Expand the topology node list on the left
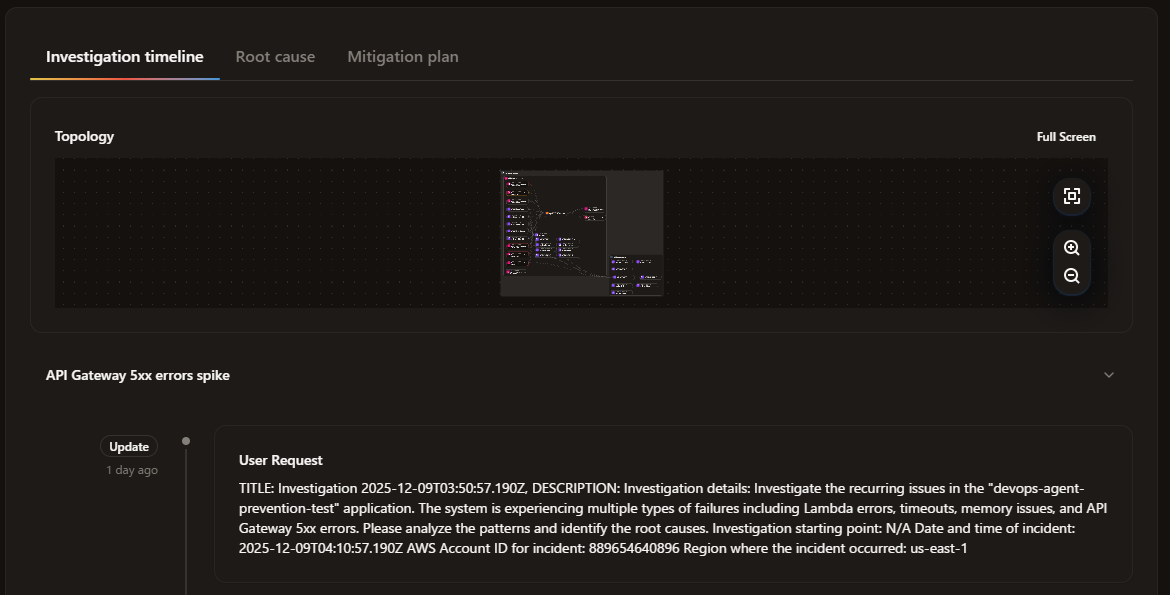The height and width of the screenshot is (595, 1170). [x=506, y=178]
